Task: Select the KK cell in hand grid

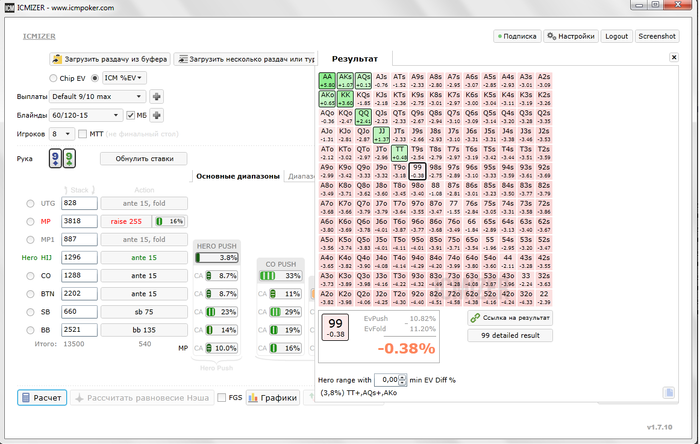Action: [x=345, y=99]
